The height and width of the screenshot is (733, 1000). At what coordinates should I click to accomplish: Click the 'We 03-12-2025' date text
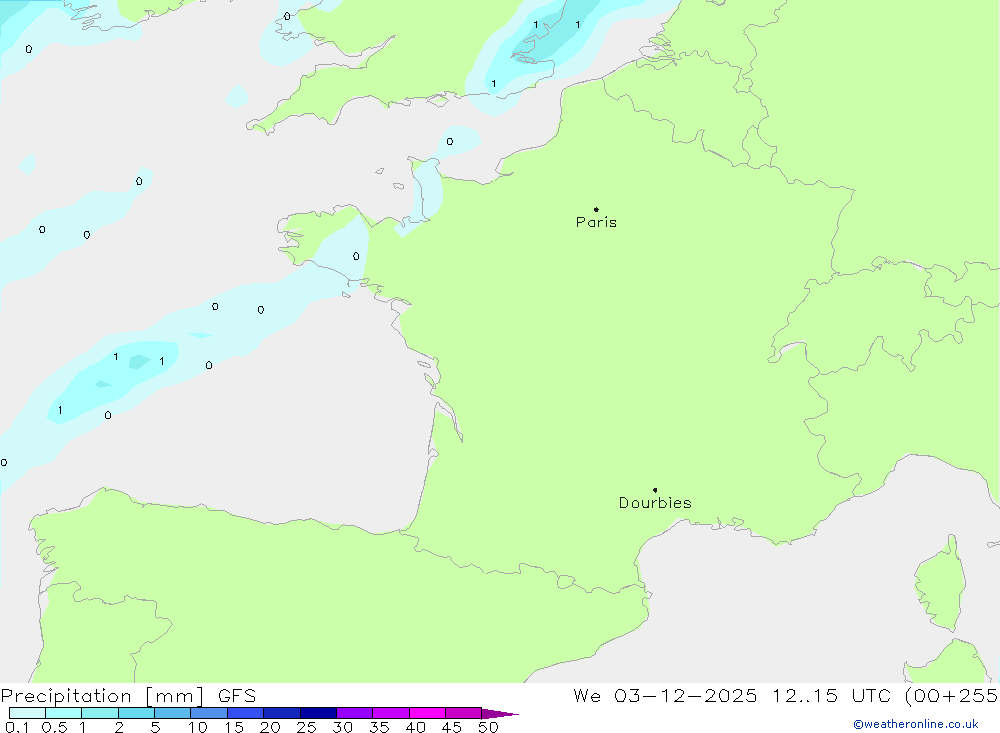click(665, 696)
